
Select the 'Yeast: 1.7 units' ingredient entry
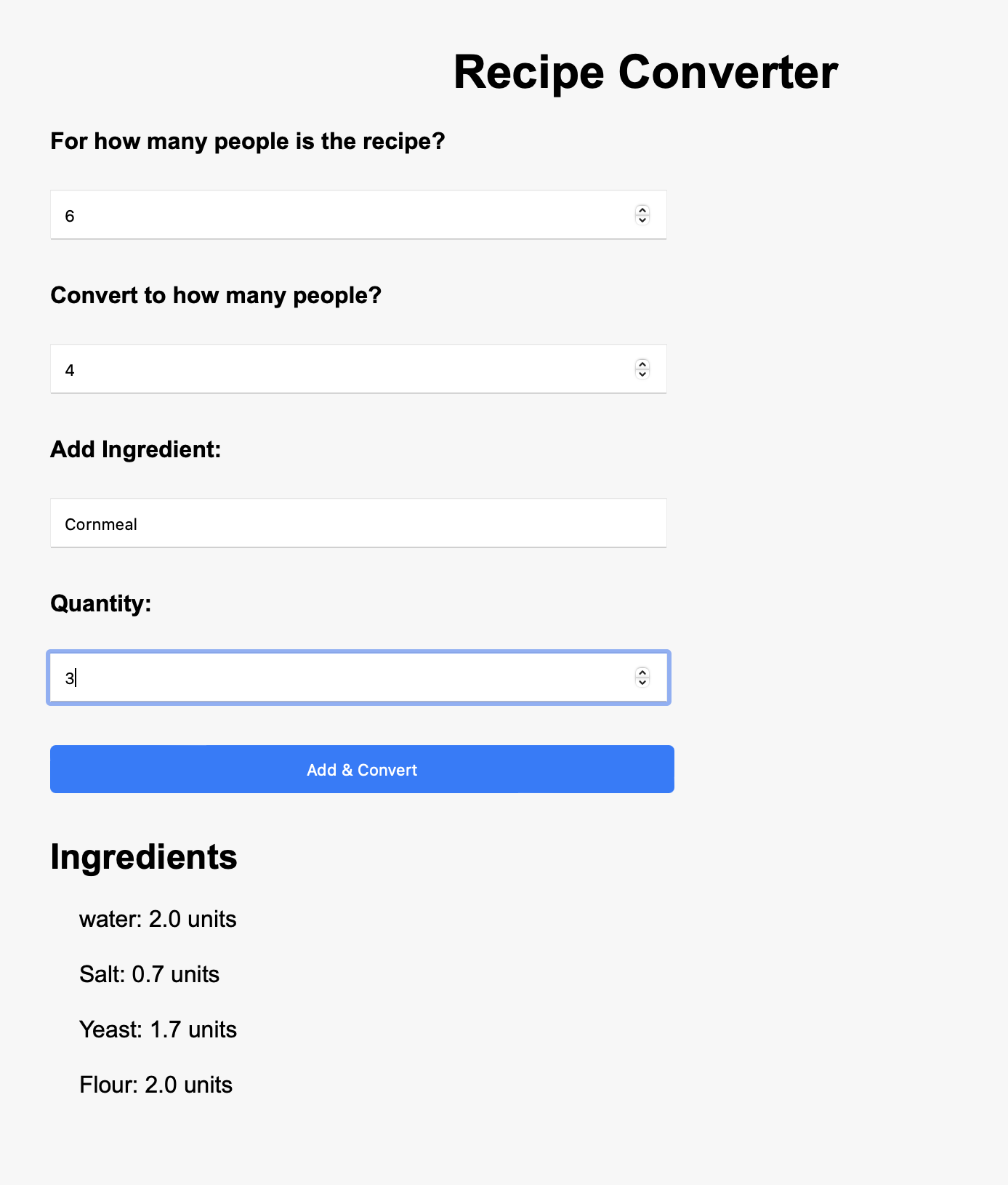[x=157, y=1029]
